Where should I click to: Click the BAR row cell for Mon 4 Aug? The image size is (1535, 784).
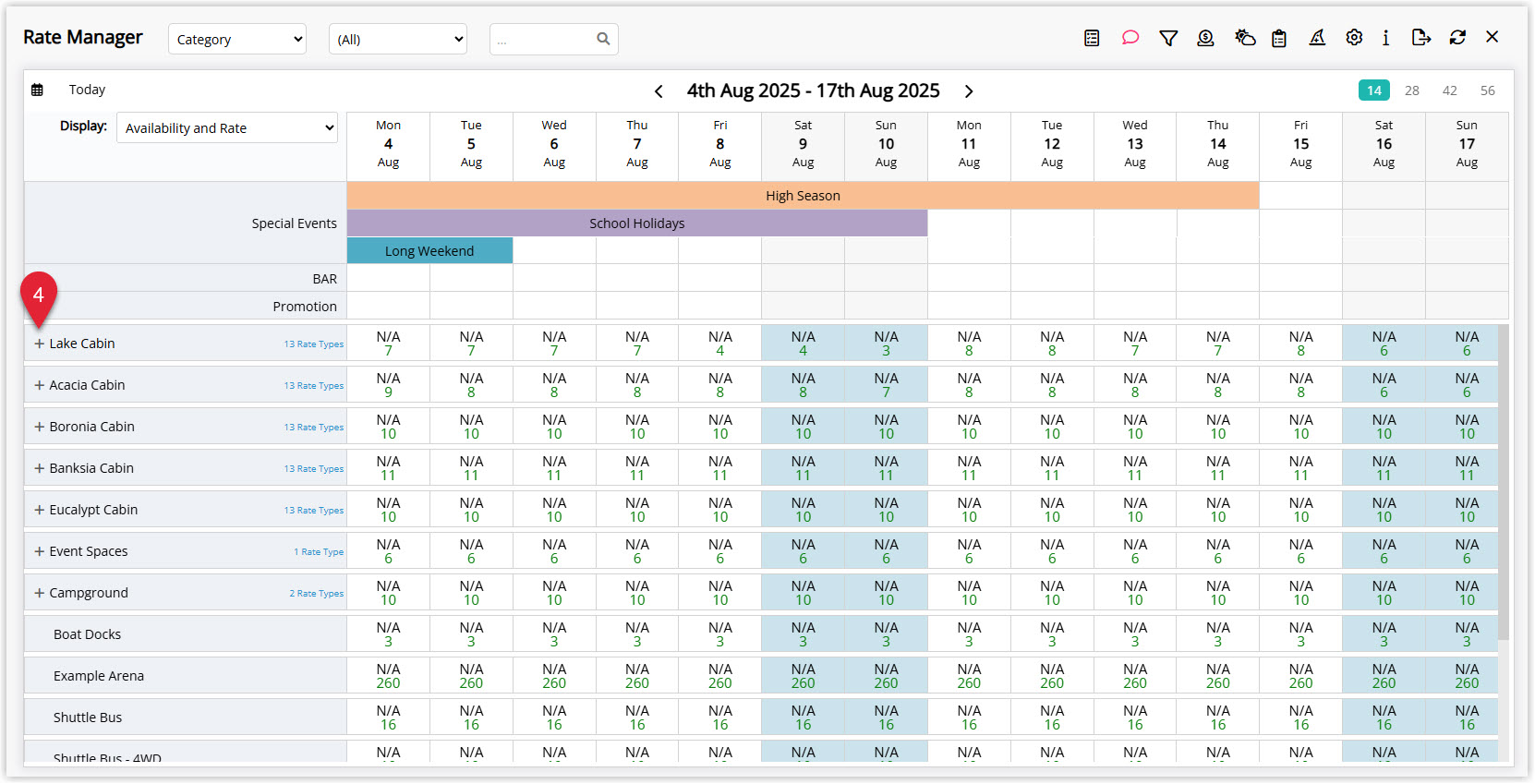[x=388, y=278]
